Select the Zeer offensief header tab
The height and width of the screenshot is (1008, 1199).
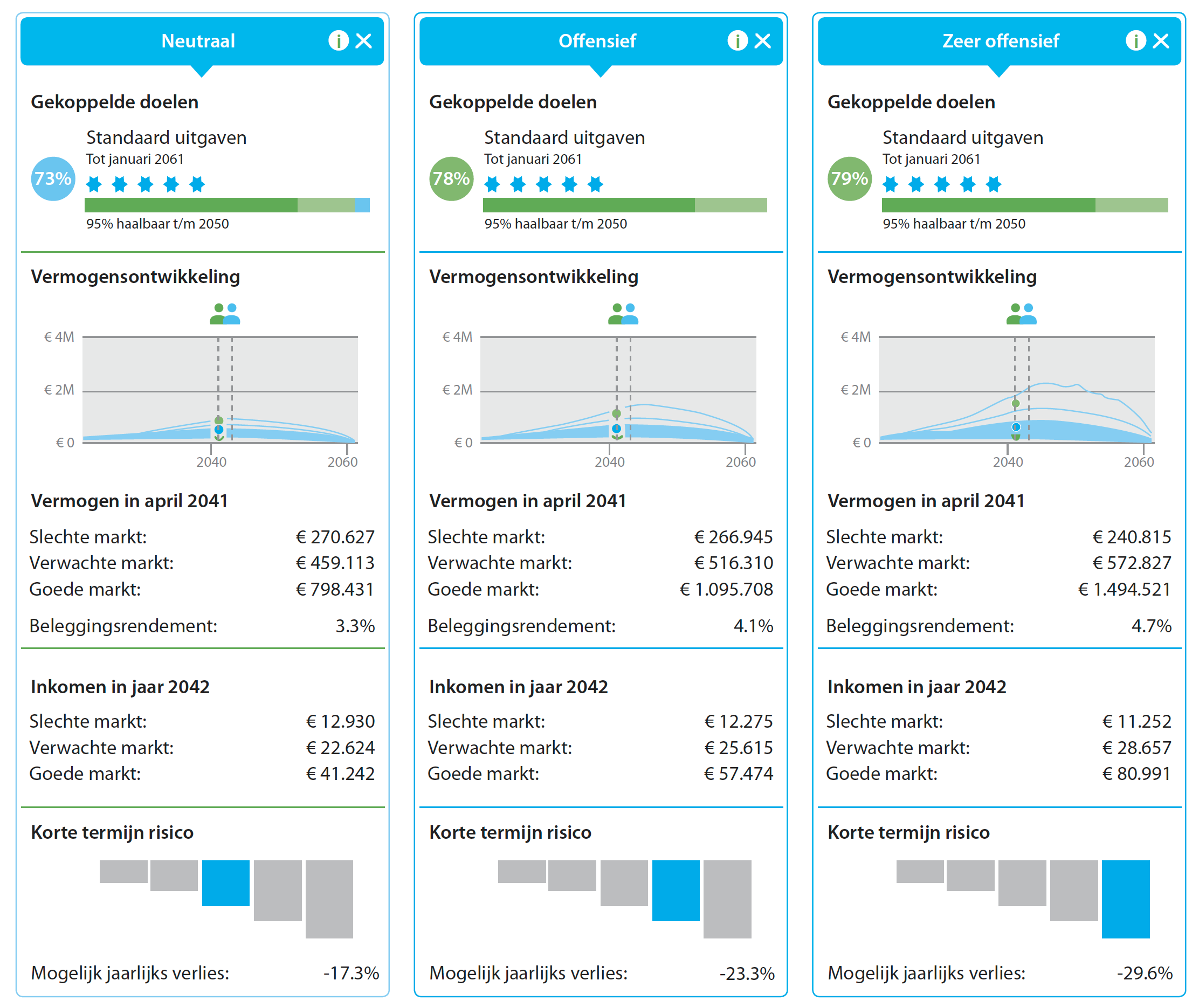(1000, 40)
